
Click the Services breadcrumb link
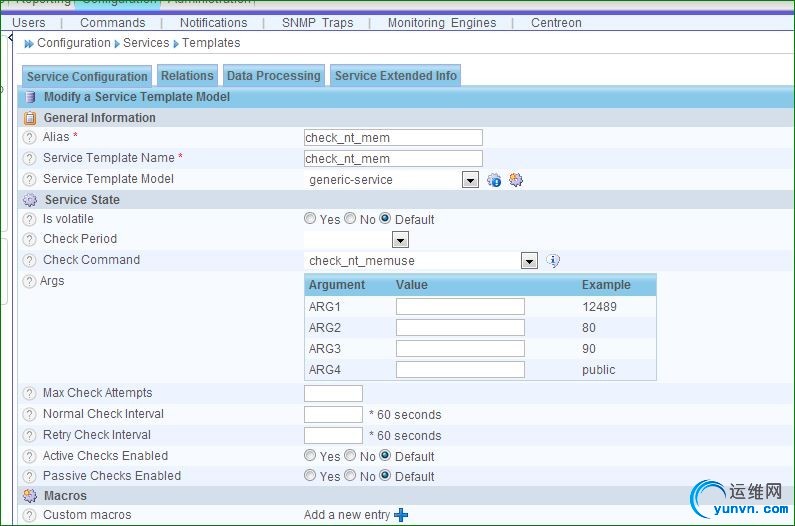tap(146, 43)
